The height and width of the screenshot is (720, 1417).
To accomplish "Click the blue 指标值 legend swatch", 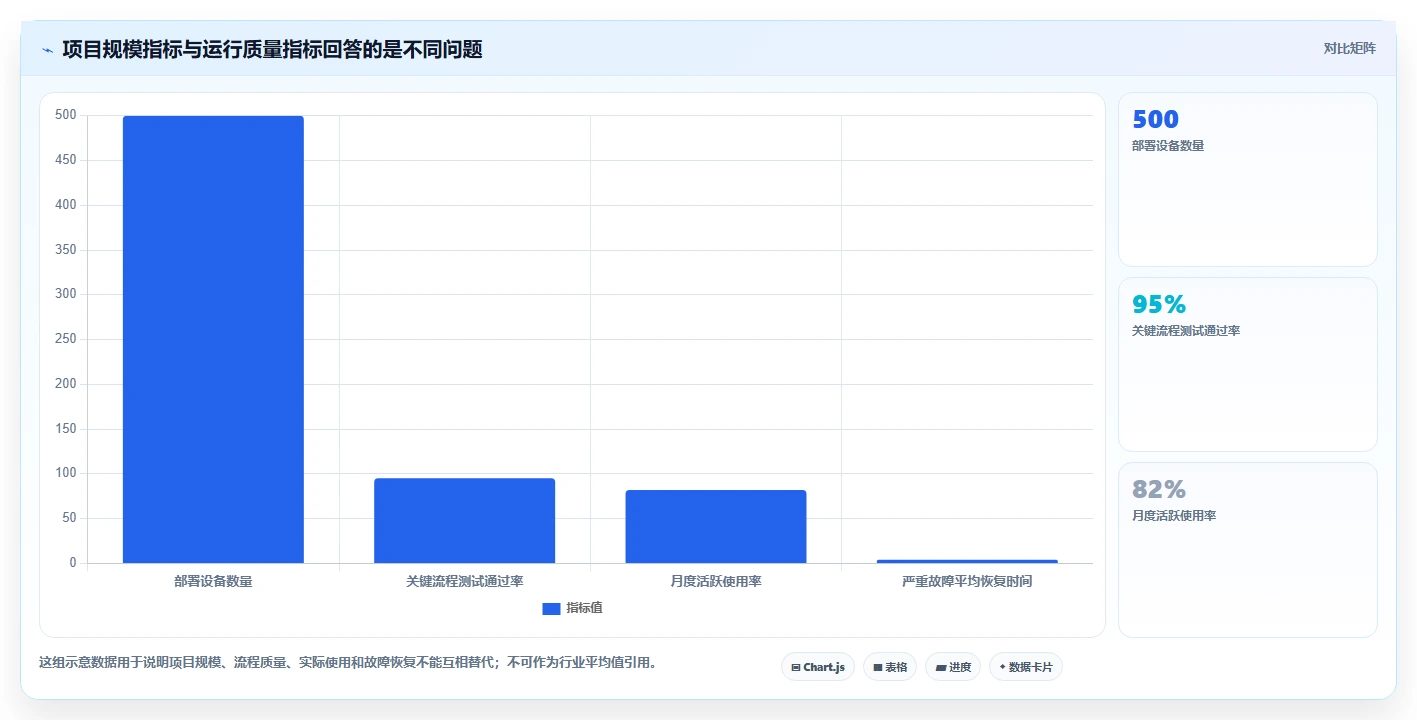I will click(x=551, y=608).
